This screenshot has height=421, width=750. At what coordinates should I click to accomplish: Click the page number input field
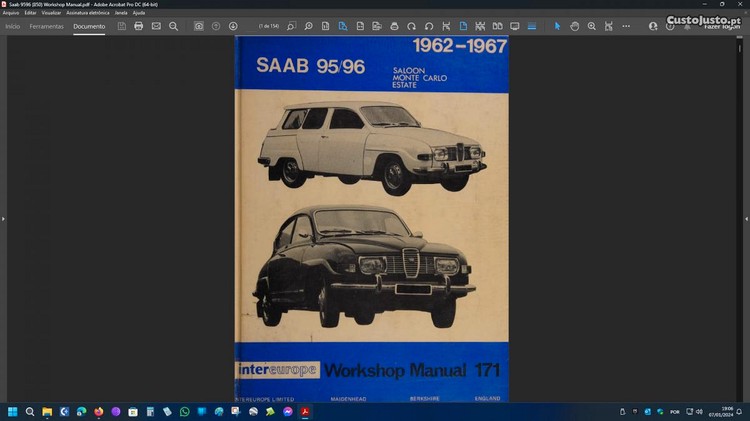268,26
